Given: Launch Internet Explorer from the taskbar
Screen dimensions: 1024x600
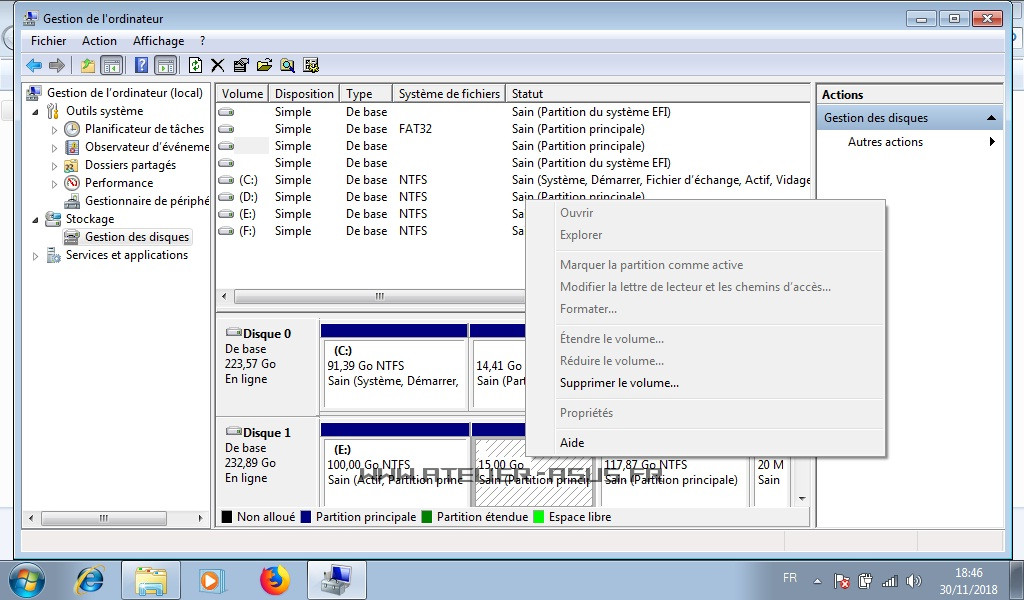Looking at the screenshot, I should click(x=90, y=580).
